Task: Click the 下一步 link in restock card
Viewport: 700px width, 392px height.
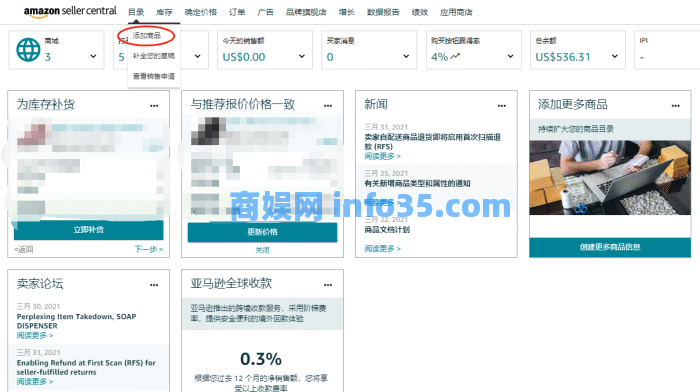Action: tap(149, 249)
